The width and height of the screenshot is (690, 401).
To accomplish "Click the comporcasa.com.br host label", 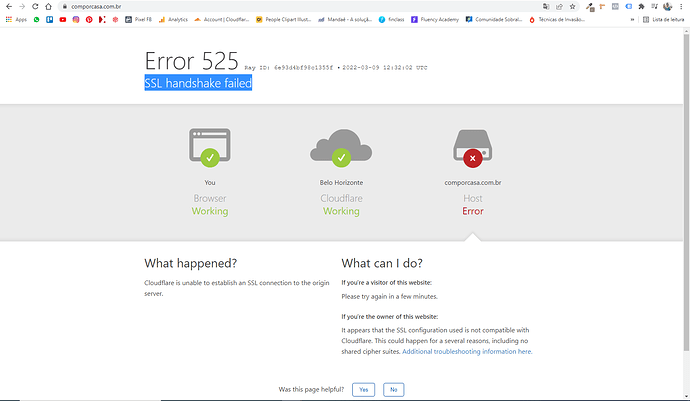I will tap(473, 182).
